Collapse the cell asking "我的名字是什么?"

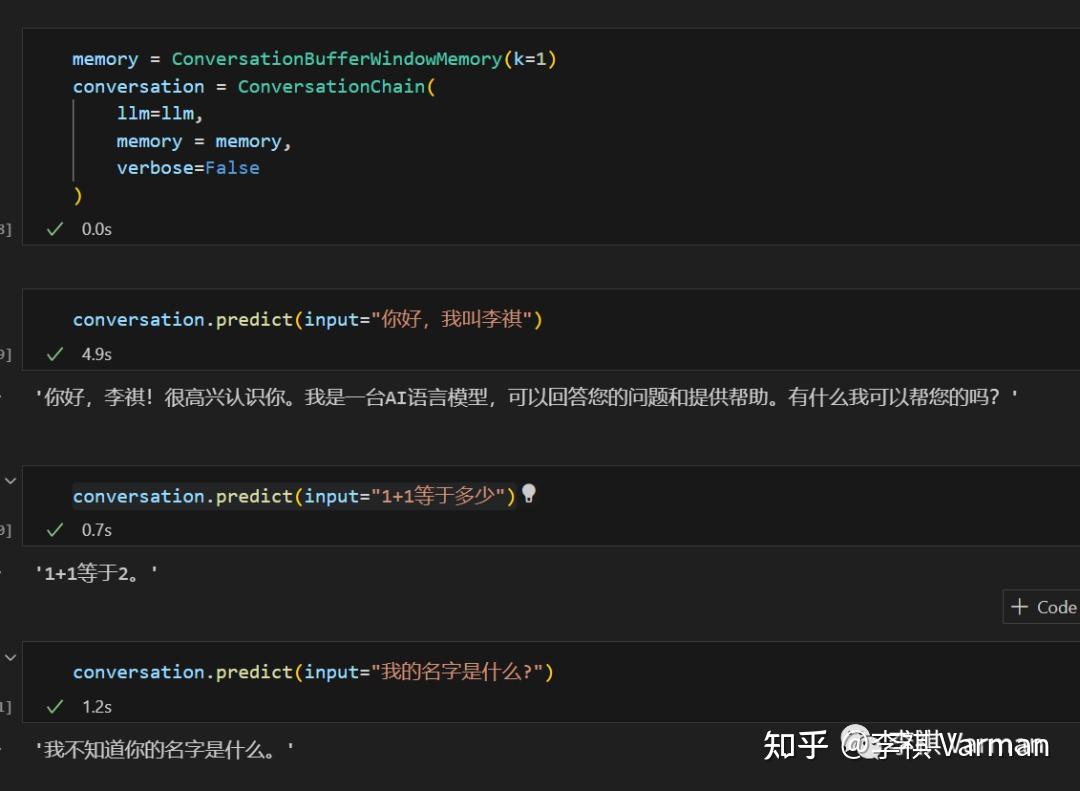(x=11, y=657)
